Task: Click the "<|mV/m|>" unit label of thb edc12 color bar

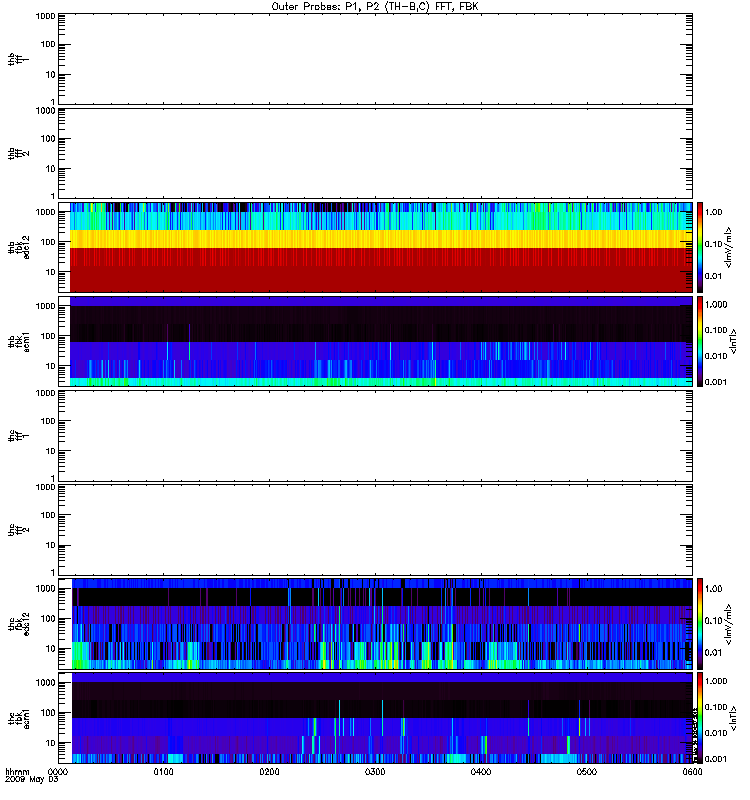Action: (729, 247)
